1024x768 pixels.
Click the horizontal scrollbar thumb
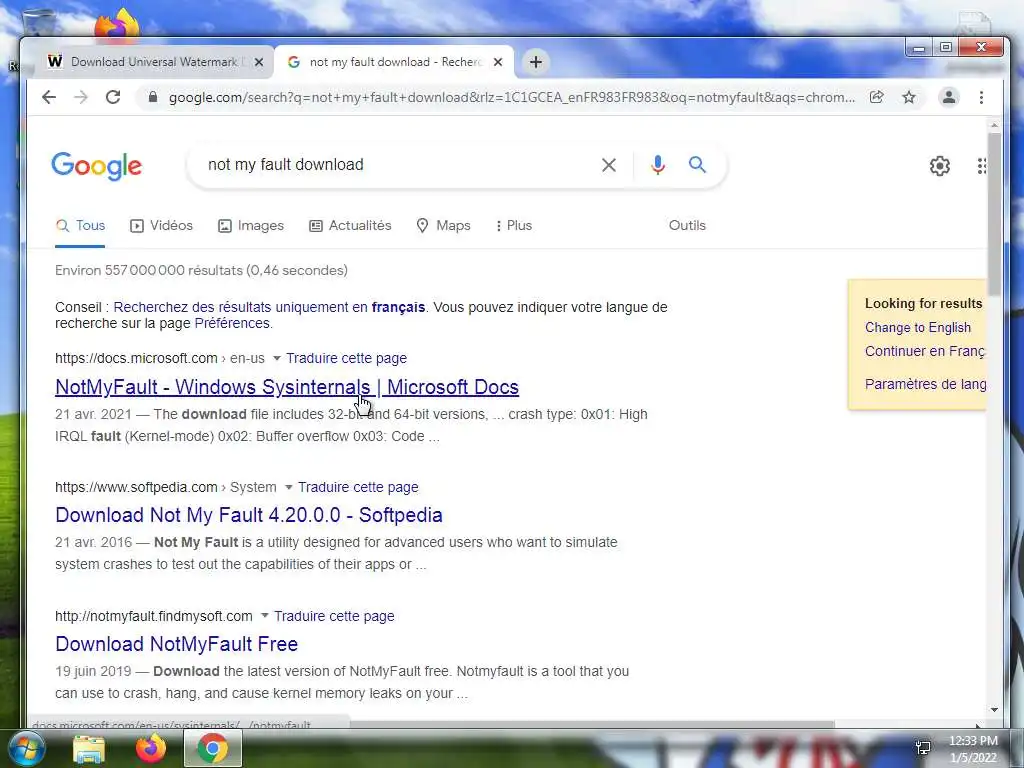pos(592,724)
